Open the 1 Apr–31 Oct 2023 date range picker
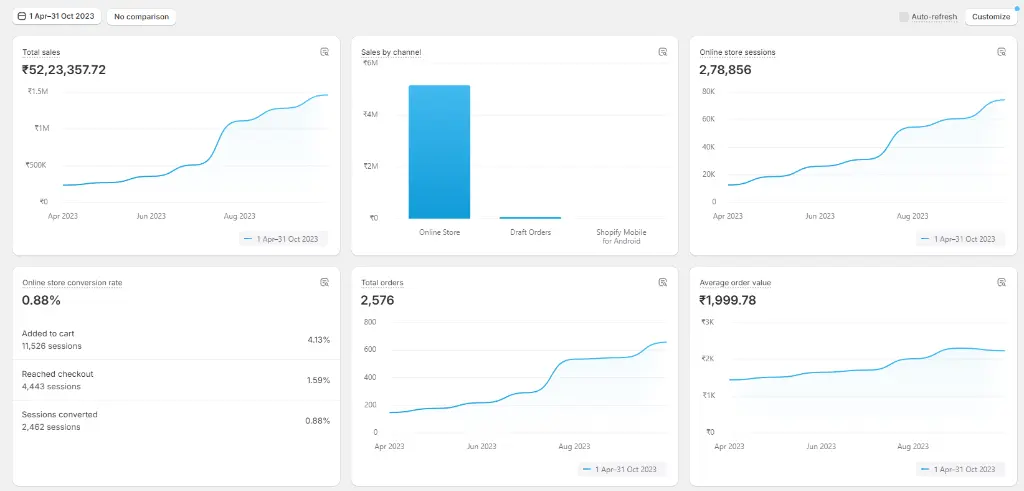 pyautogui.click(x=57, y=16)
